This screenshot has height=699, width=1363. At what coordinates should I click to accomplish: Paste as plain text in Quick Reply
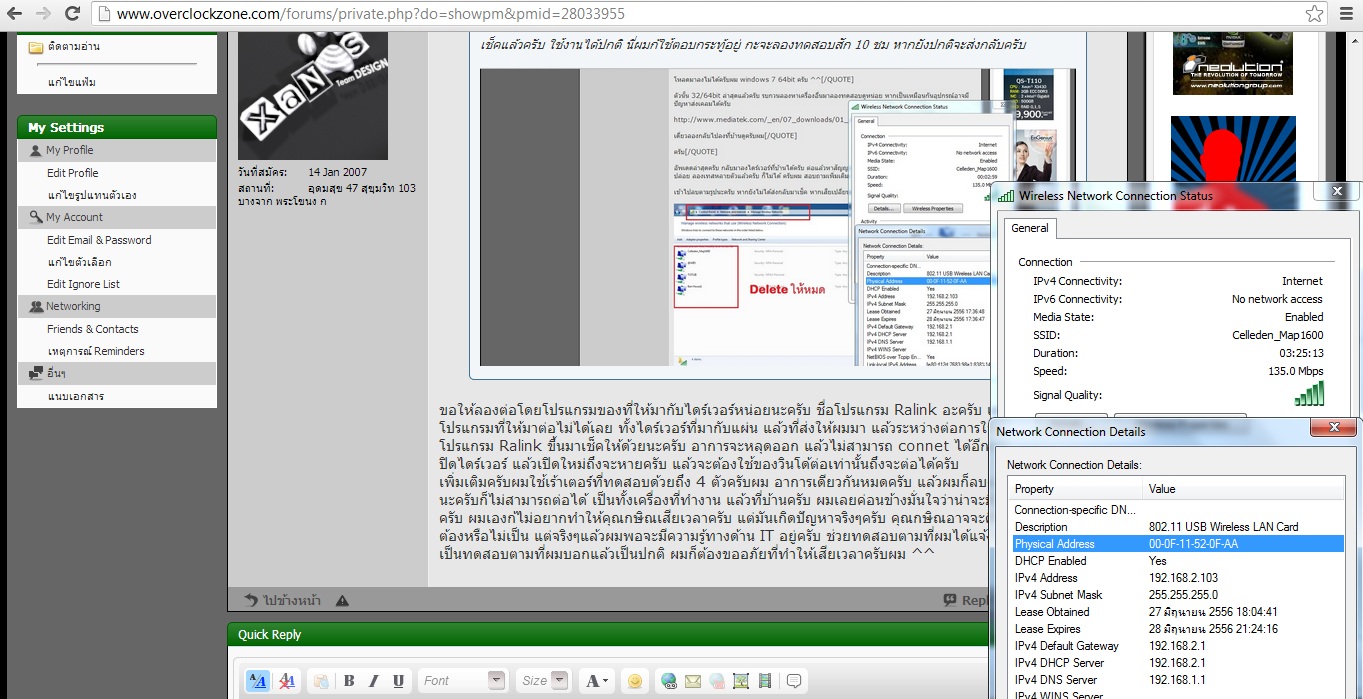[x=321, y=681]
